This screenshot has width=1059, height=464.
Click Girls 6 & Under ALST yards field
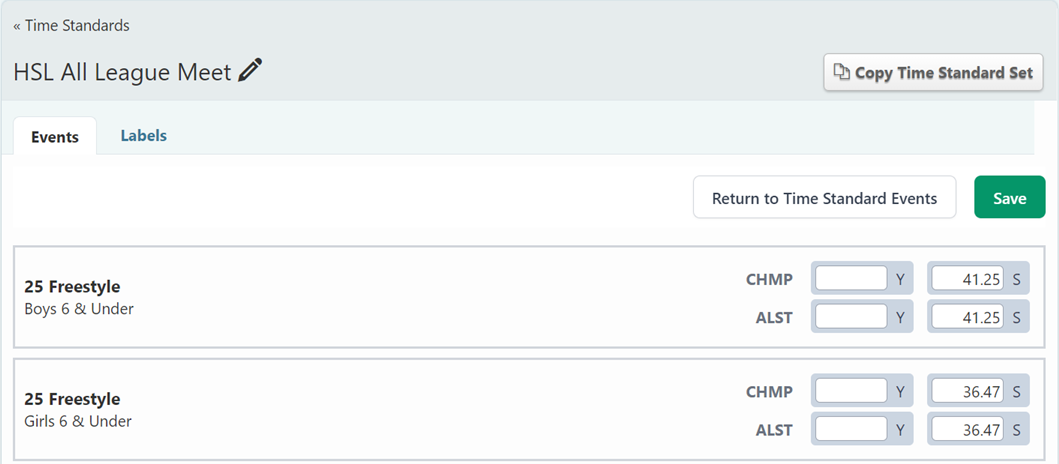pos(850,430)
